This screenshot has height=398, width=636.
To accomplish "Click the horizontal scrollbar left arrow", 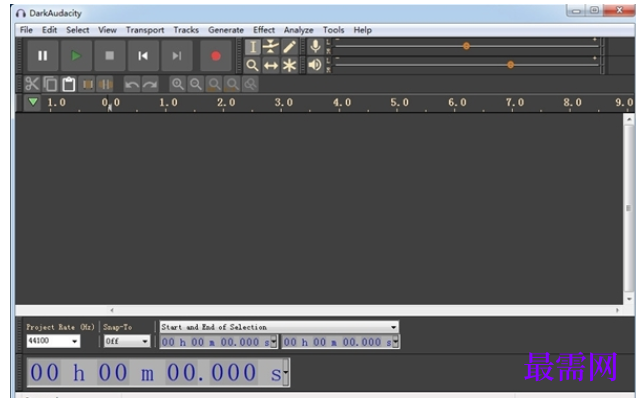I will click(x=112, y=310).
